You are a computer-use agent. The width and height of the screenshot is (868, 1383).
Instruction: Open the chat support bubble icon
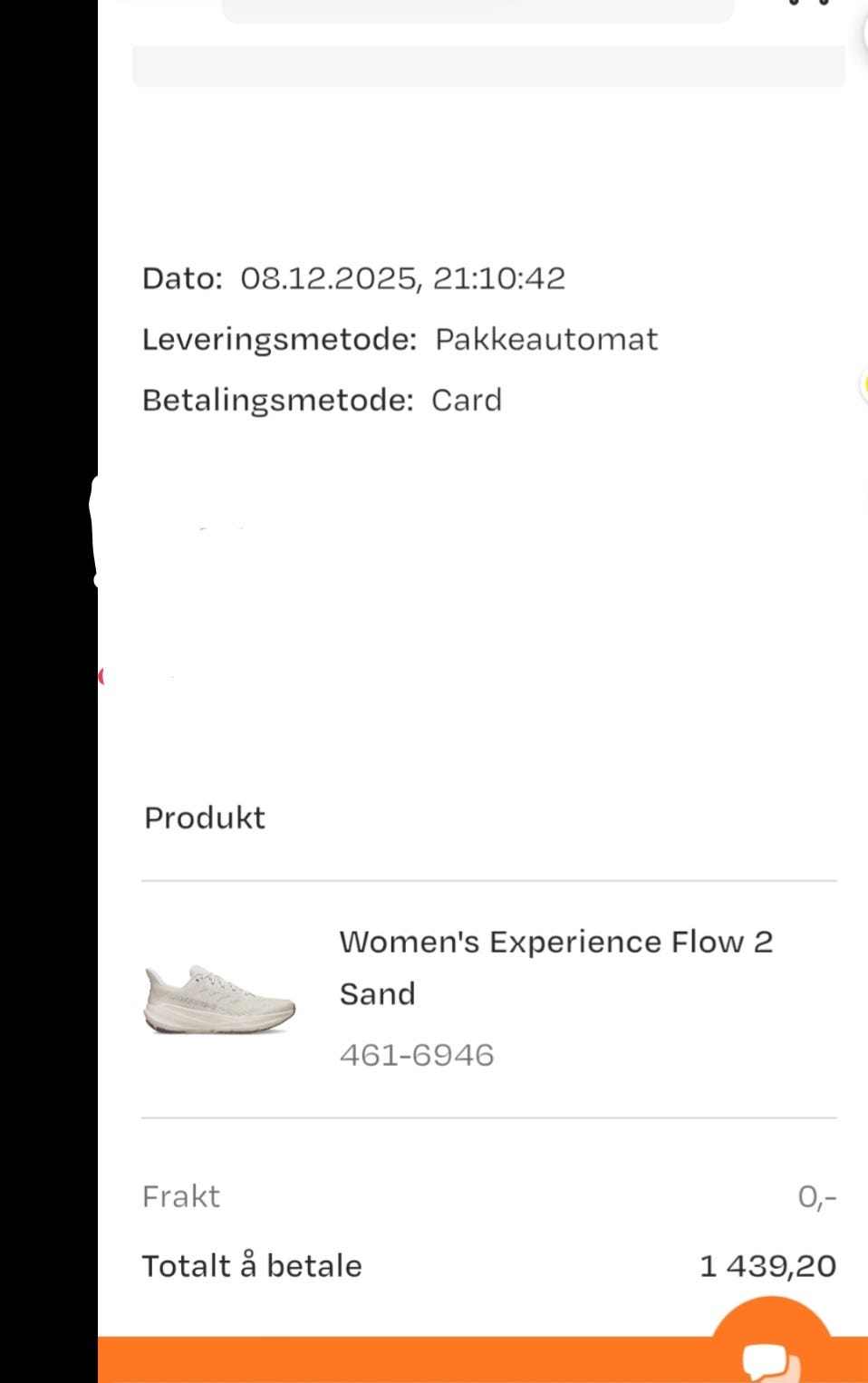[771, 1357]
